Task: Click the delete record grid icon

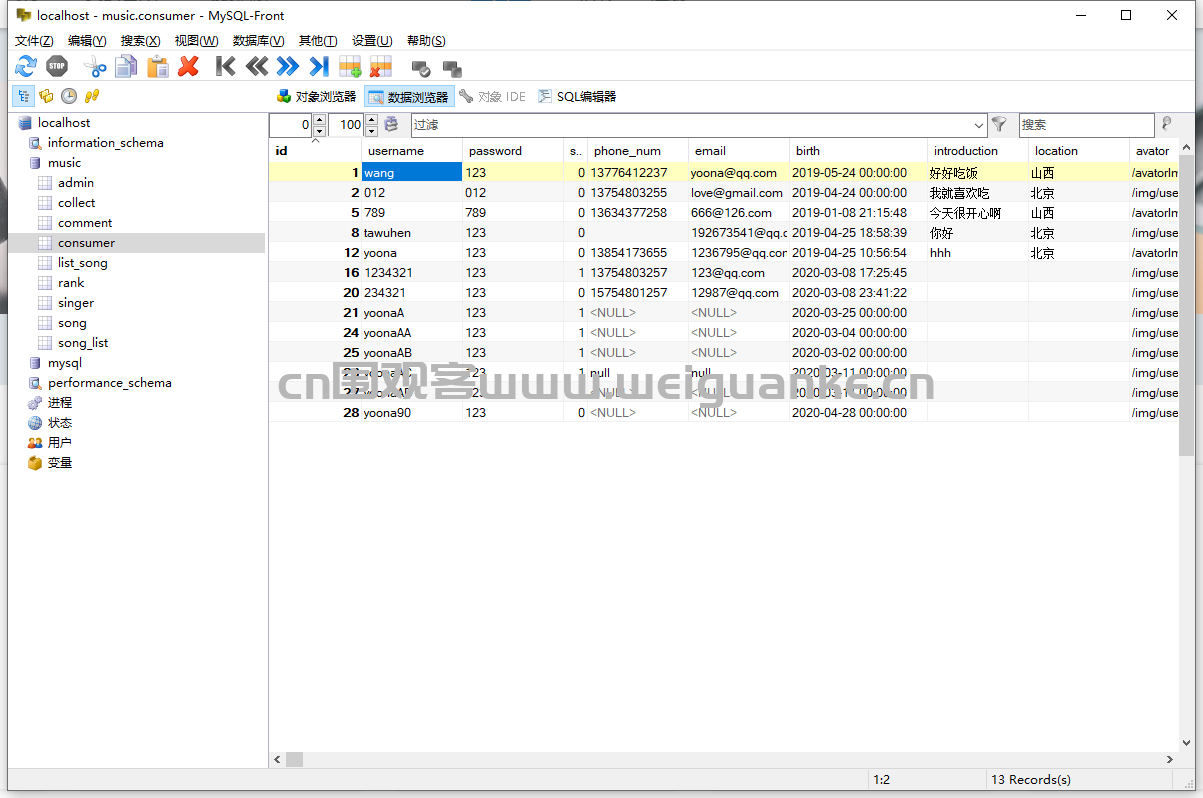Action: tap(381, 67)
